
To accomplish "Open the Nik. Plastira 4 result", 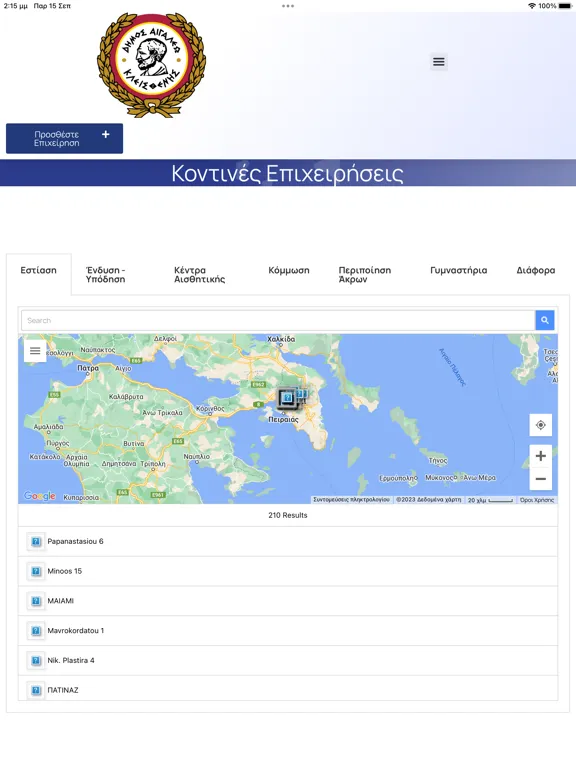I will click(288, 661).
